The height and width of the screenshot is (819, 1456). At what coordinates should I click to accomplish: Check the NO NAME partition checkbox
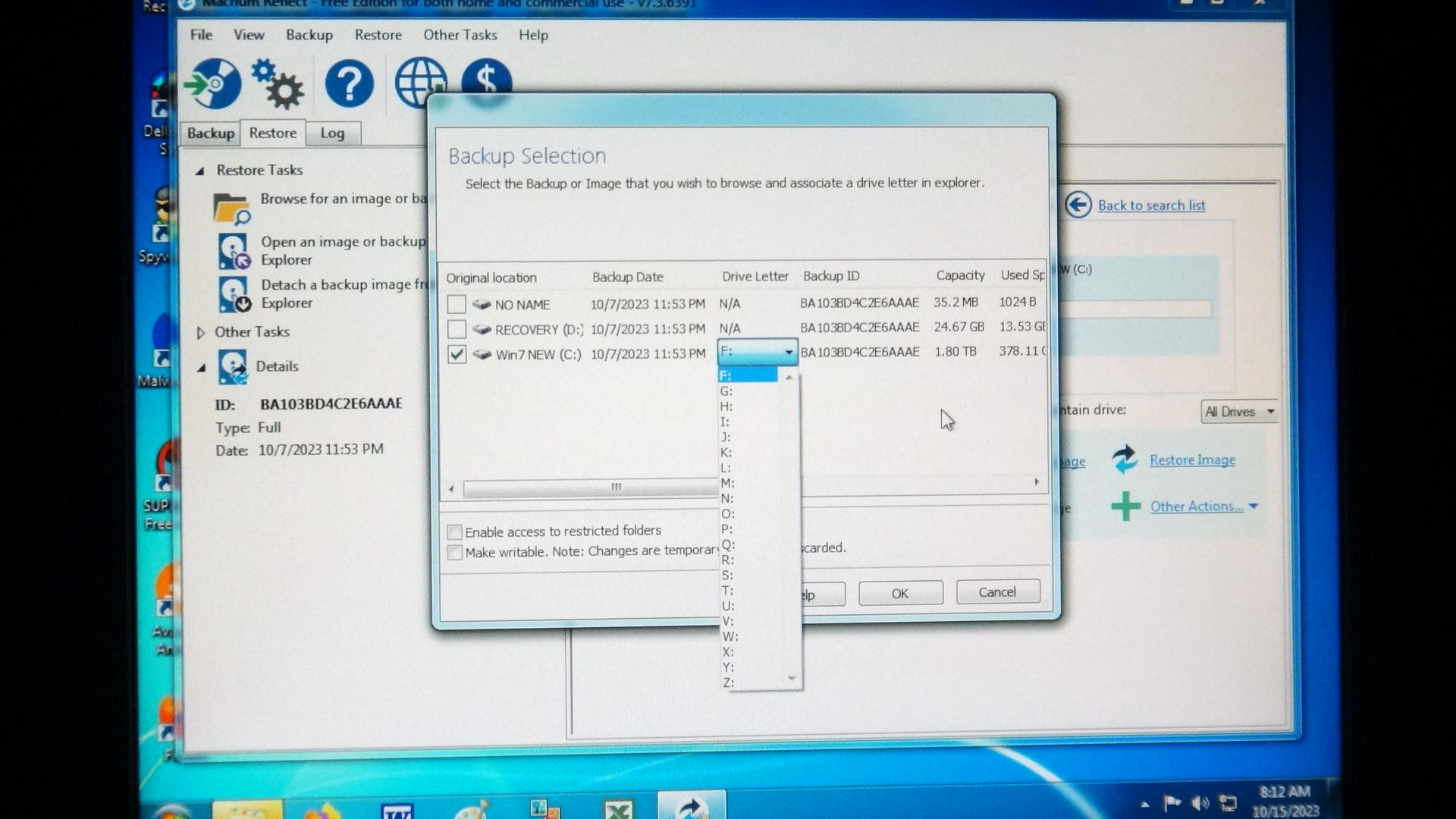click(x=457, y=304)
